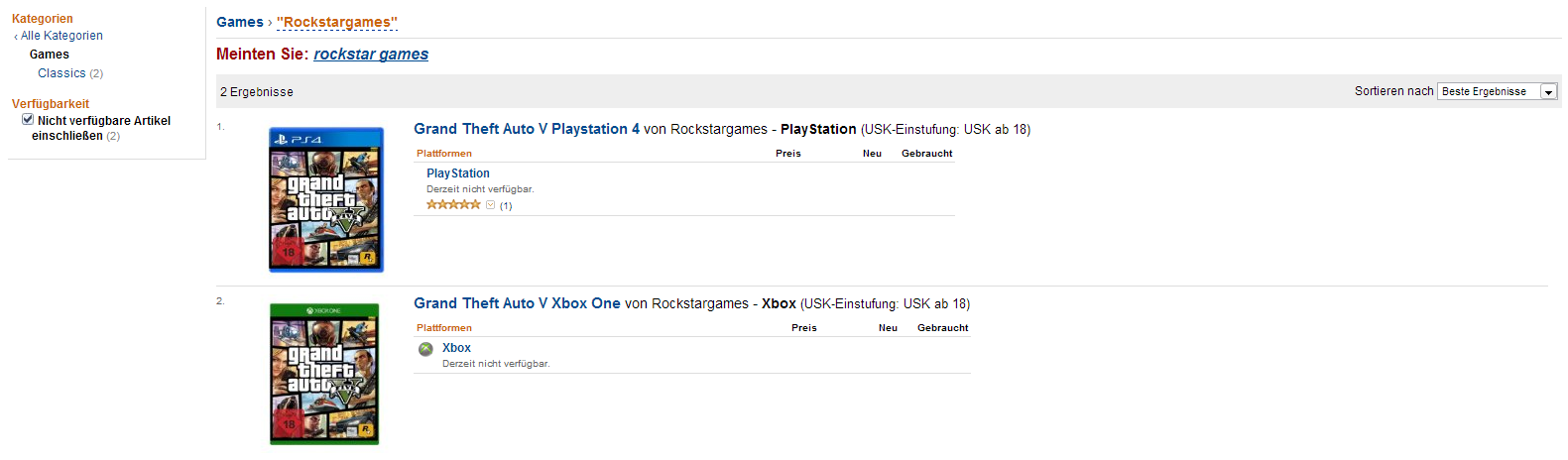Click the five-star rating icon
Screen dimensions: 1568x460
pos(453,205)
